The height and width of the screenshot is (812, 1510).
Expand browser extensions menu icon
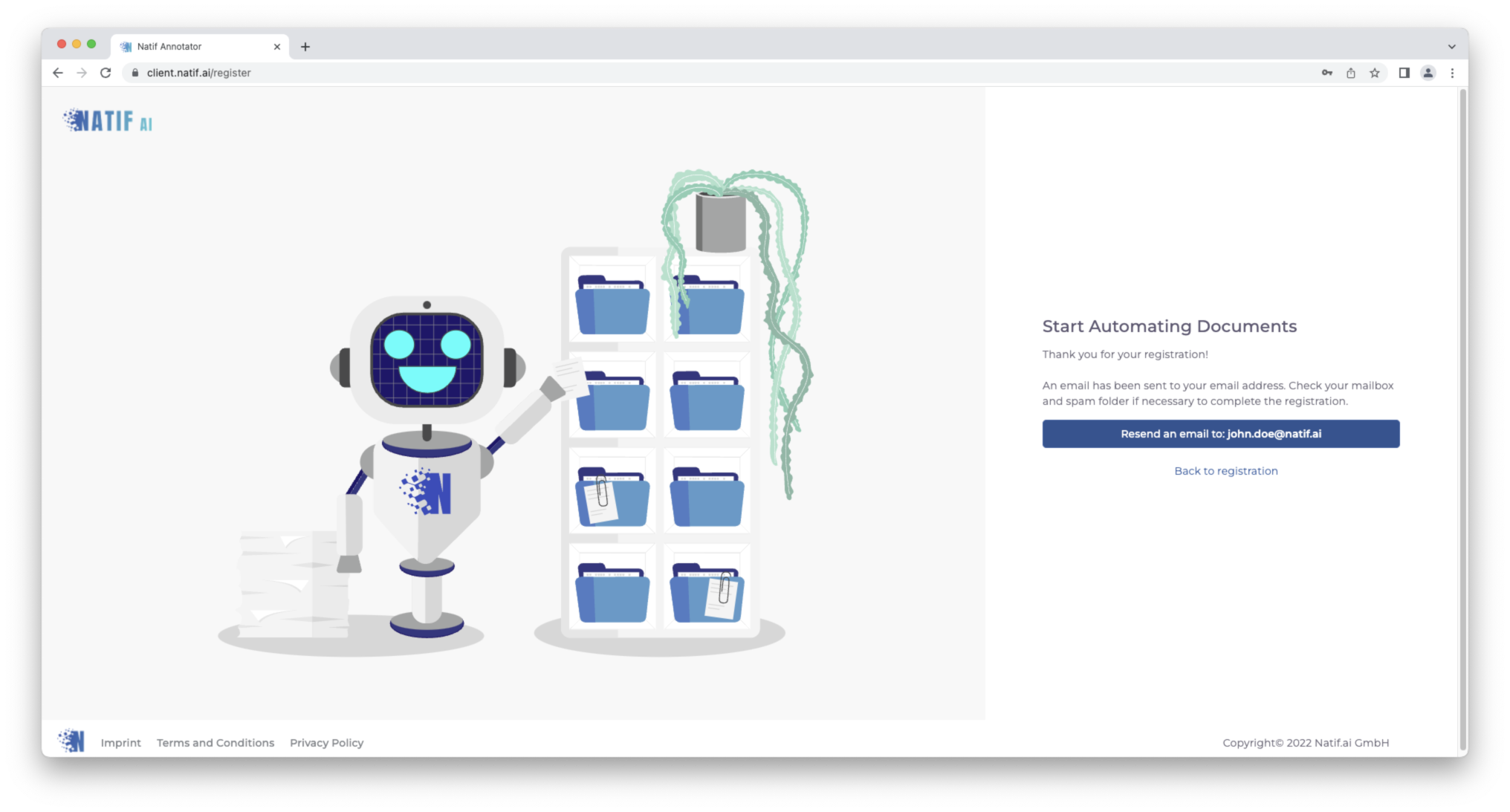(1404, 72)
